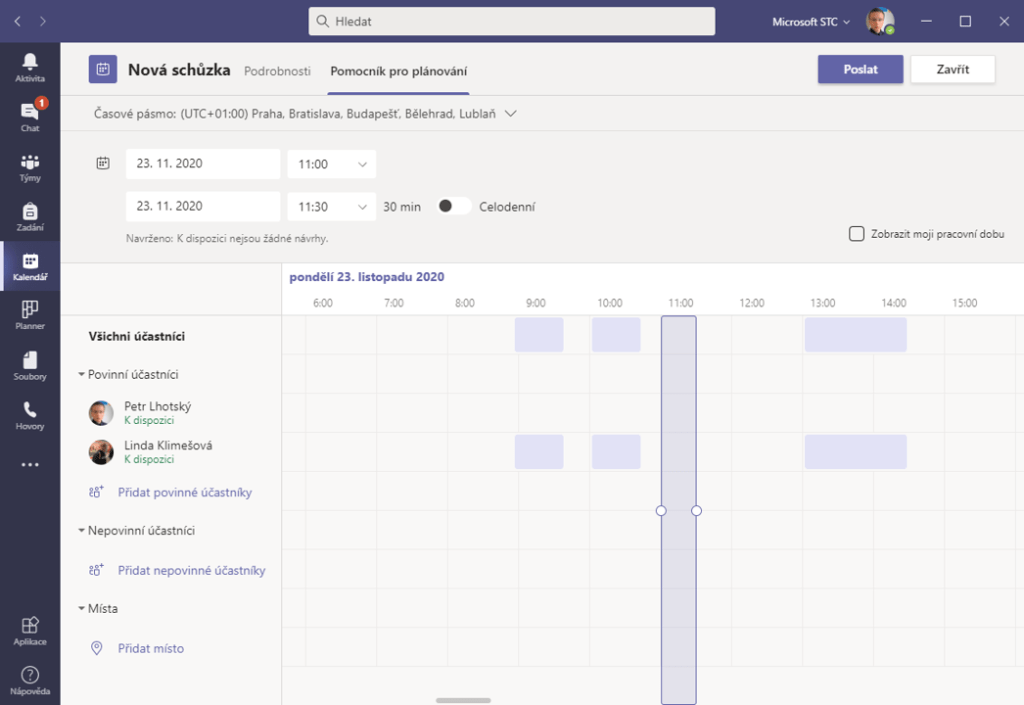Expand the Časové pásmo time zone dropdown

510,114
